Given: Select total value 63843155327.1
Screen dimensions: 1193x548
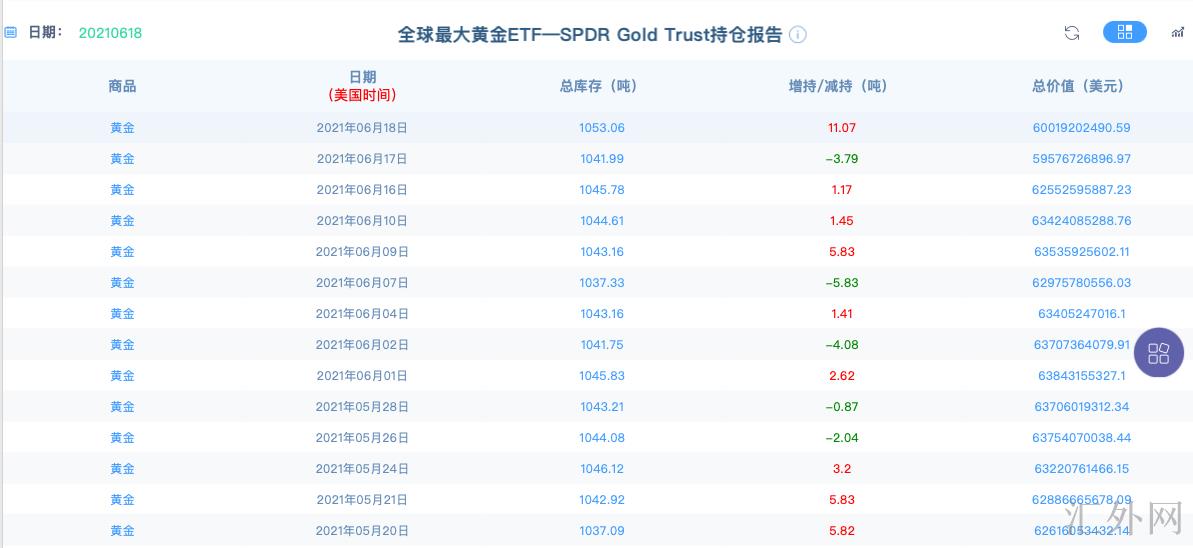Looking at the screenshot, I should (1081, 376).
